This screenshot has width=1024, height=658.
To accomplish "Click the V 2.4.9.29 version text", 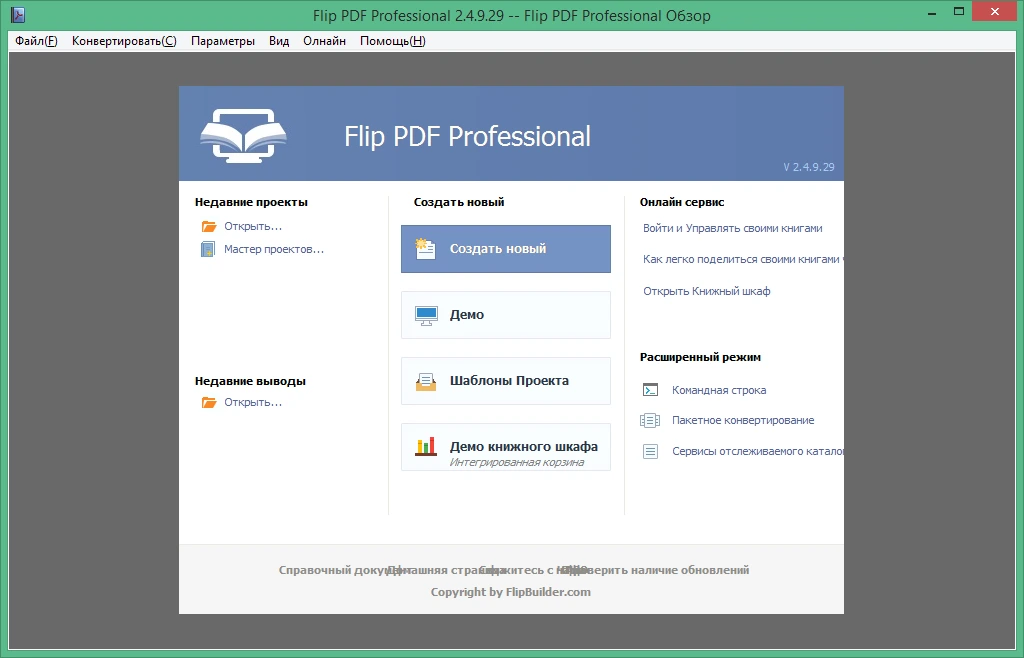I will coord(808,167).
